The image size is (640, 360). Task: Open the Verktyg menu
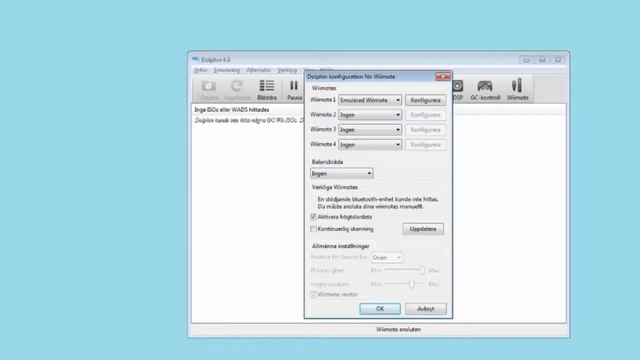click(287, 70)
